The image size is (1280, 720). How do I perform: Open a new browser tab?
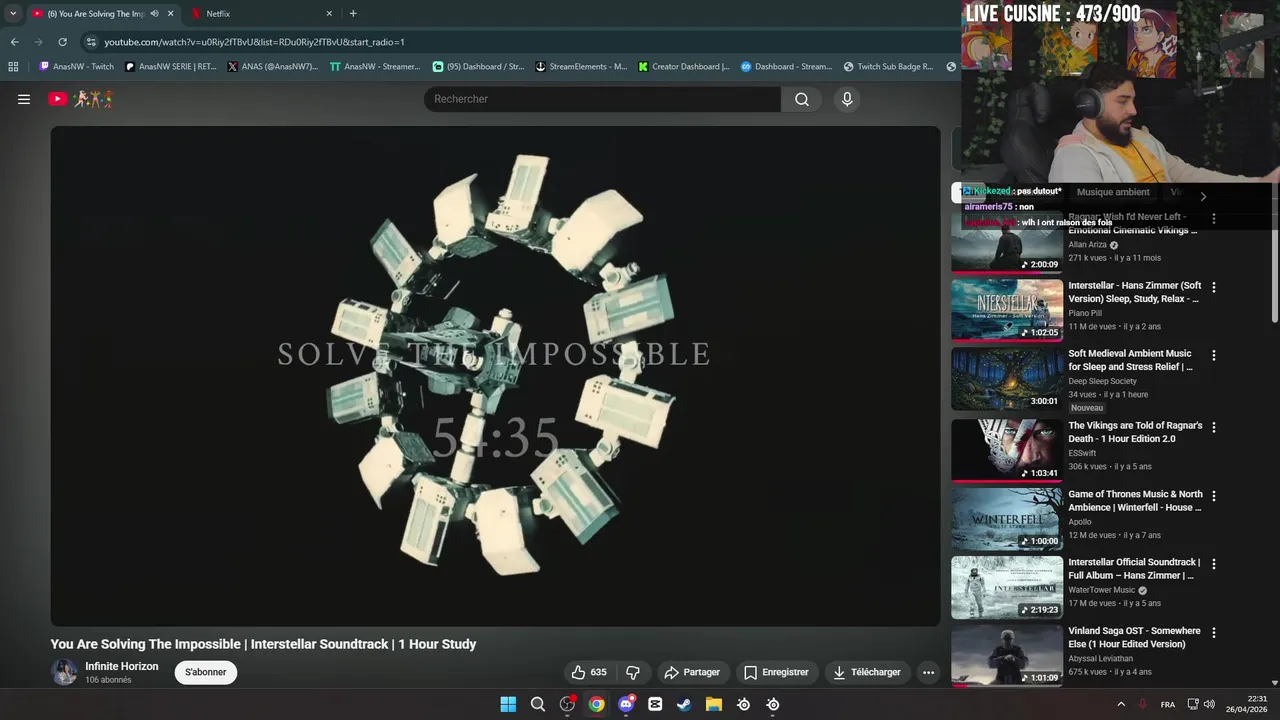pos(353,13)
